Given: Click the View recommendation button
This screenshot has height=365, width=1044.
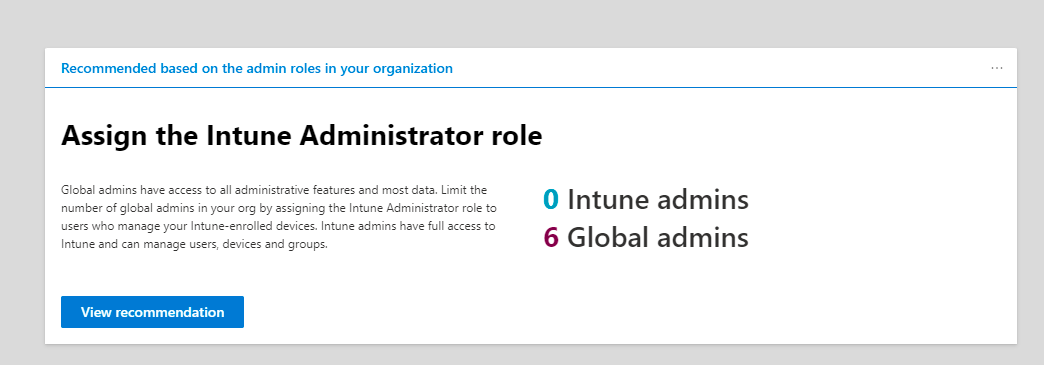Looking at the screenshot, I should 152,312.
